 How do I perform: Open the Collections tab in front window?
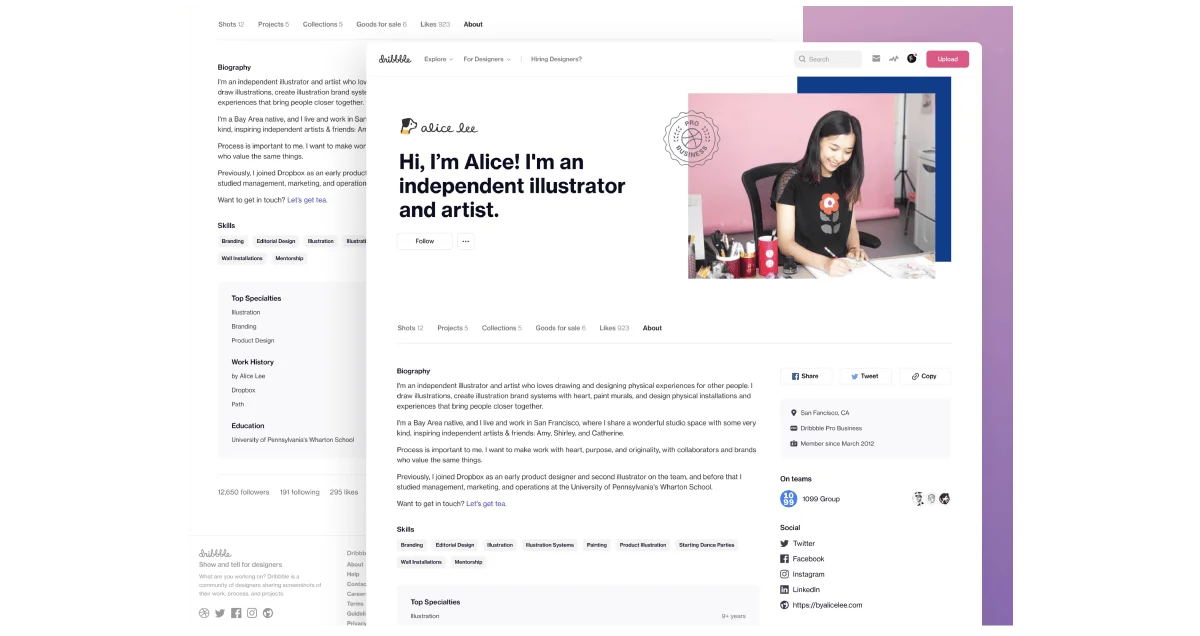(x=502, y=328)
